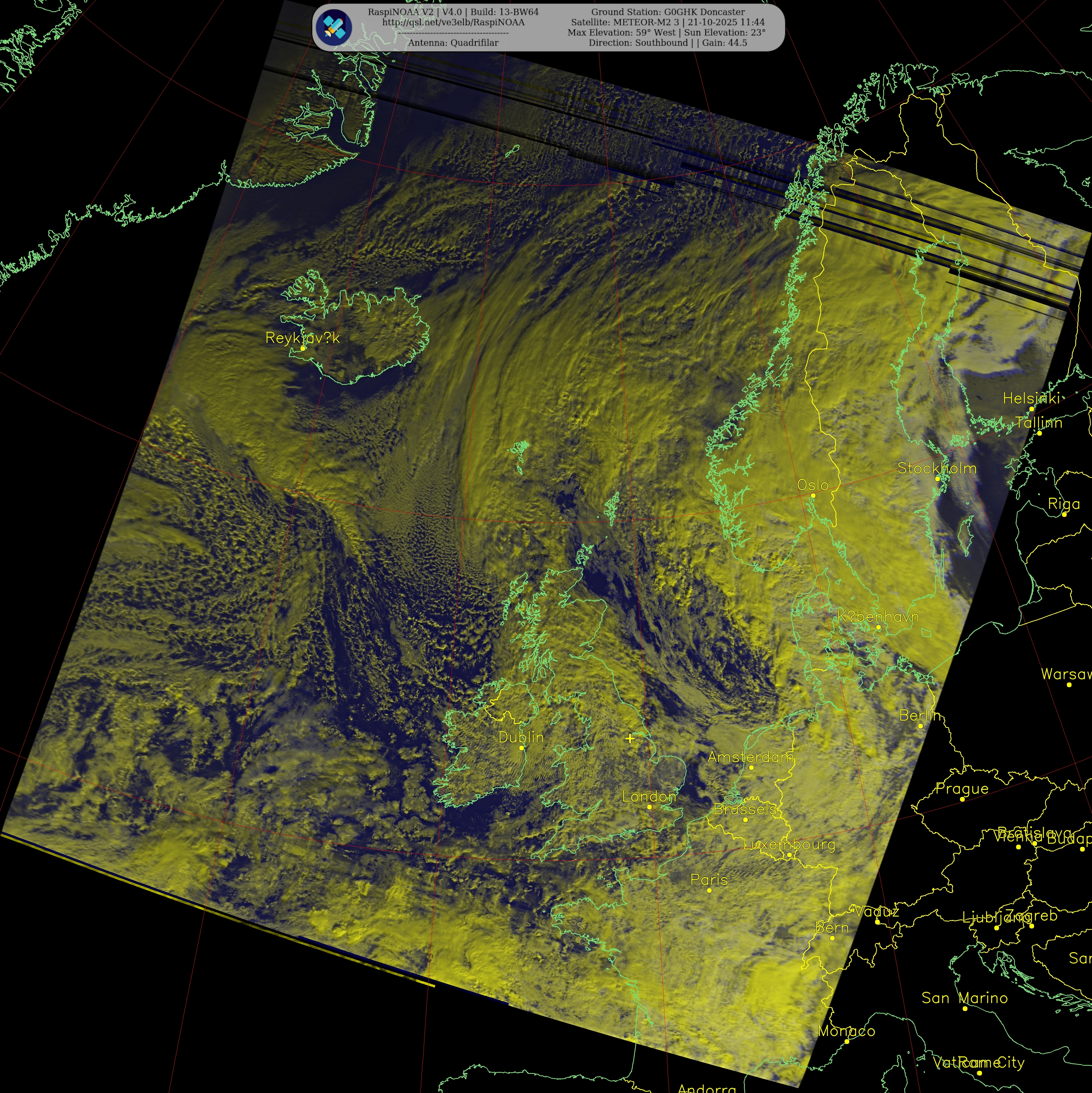Click the RaspiNOAA satellite logo icon

334,27
